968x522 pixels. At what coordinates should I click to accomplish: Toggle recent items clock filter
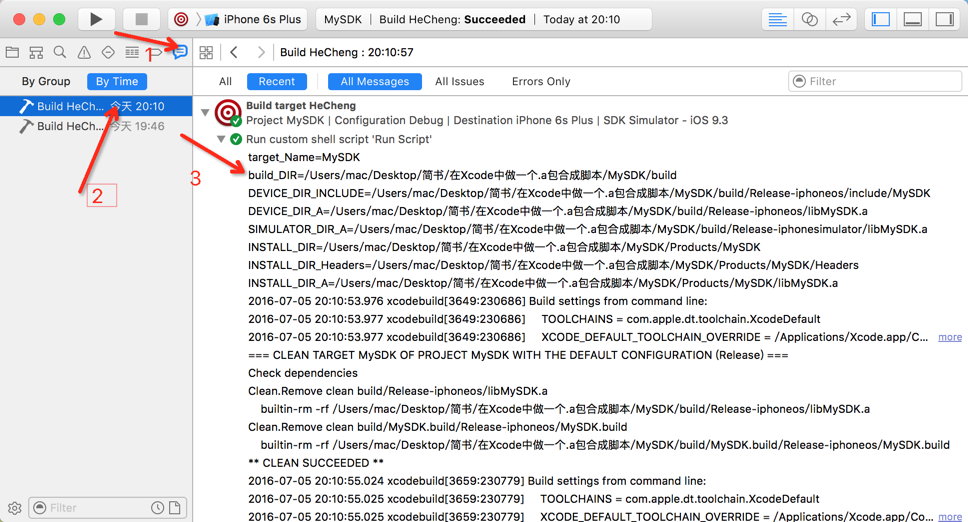pos(158,508)
